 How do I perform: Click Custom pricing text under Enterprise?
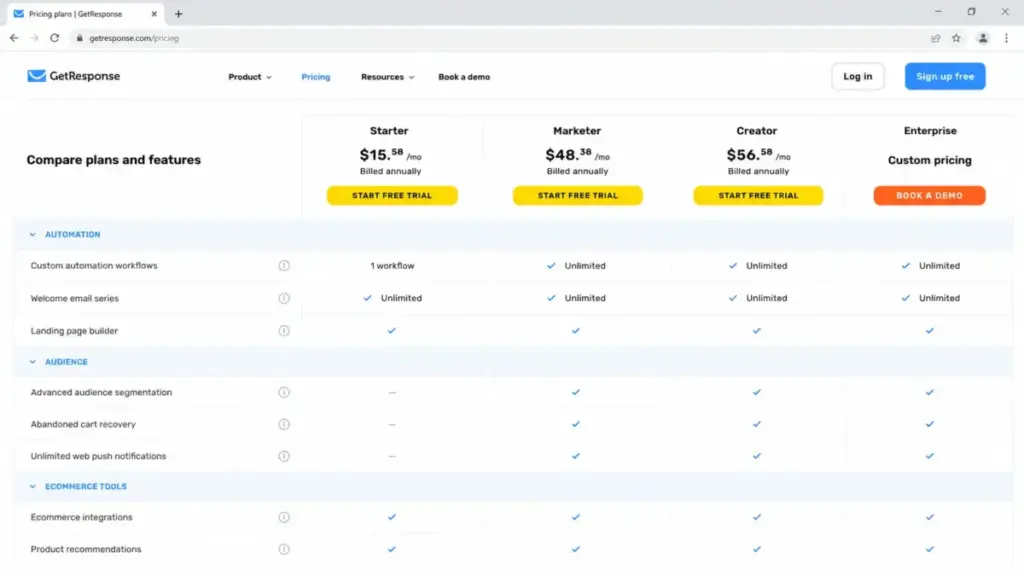coord(929,160)
